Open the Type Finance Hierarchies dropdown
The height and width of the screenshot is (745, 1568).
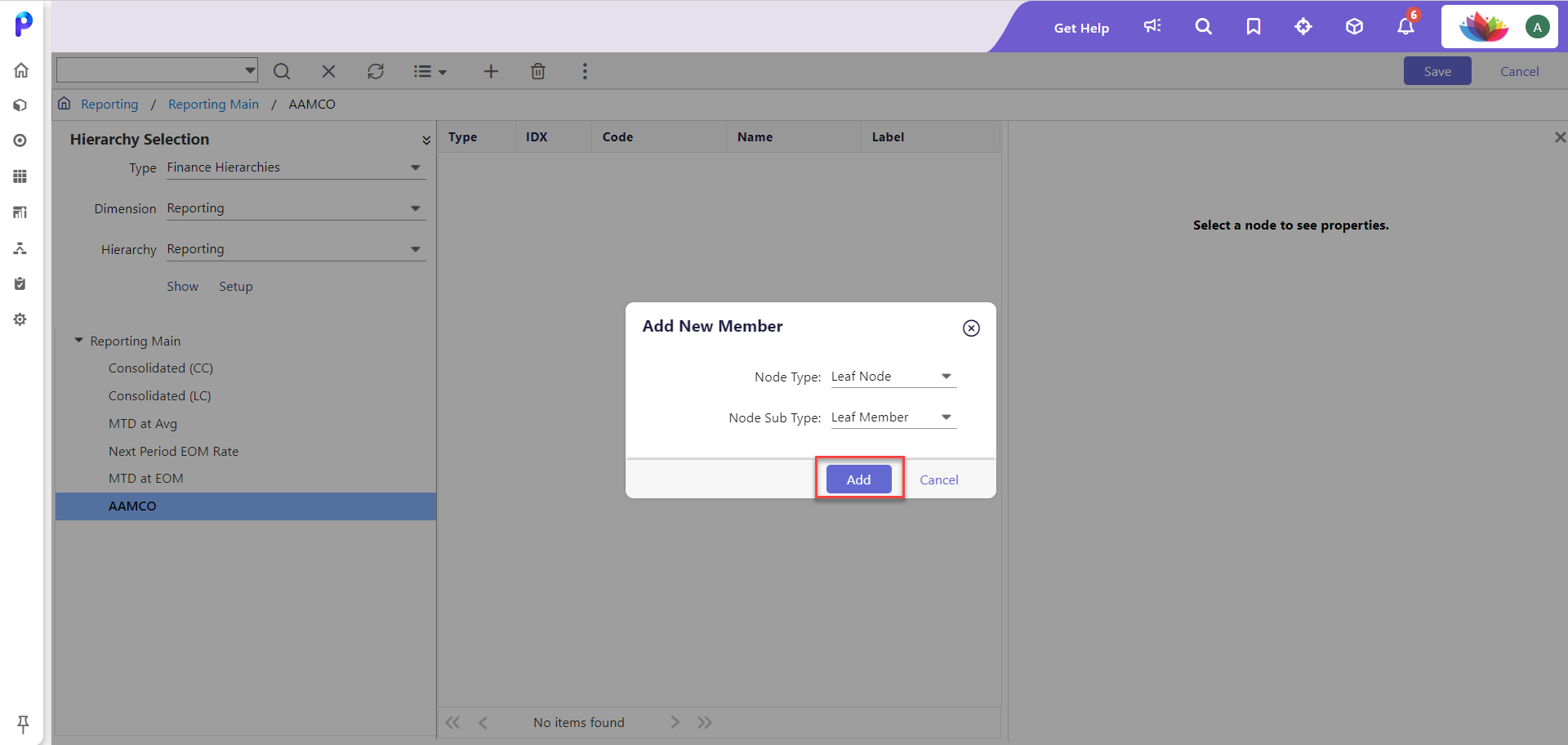click(x=296, y=167)
